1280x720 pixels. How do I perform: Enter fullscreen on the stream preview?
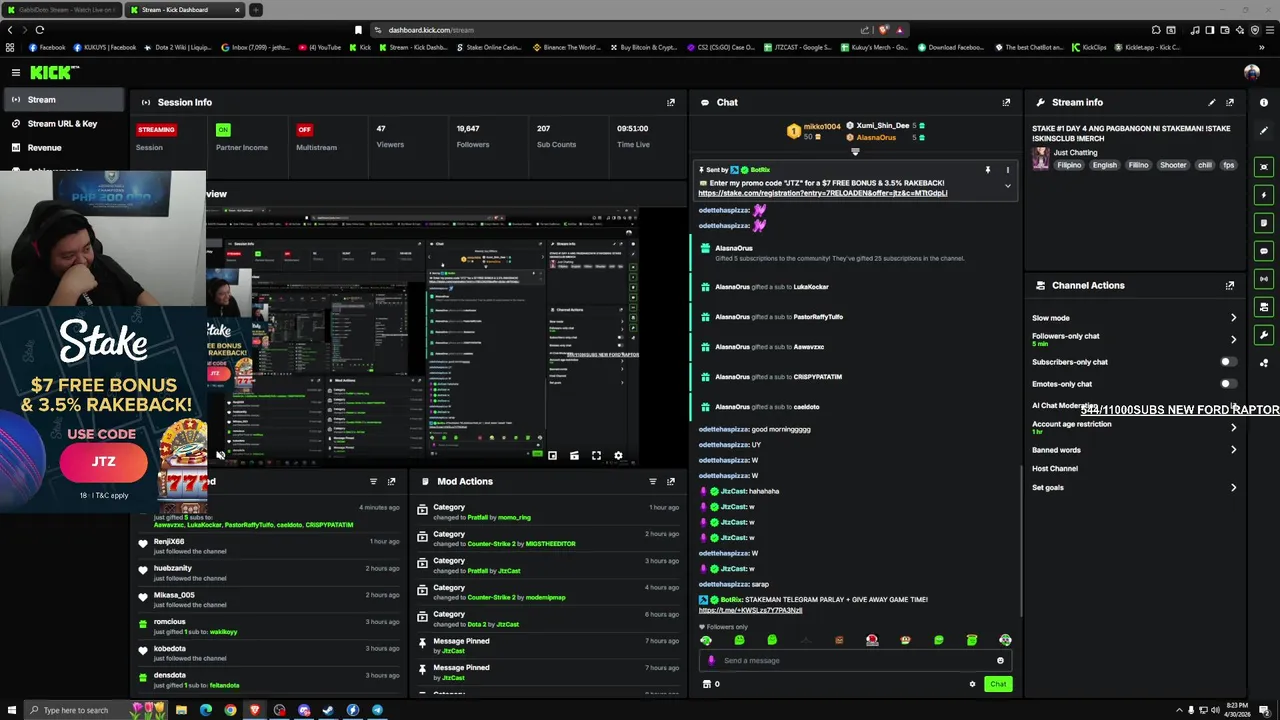596,456
